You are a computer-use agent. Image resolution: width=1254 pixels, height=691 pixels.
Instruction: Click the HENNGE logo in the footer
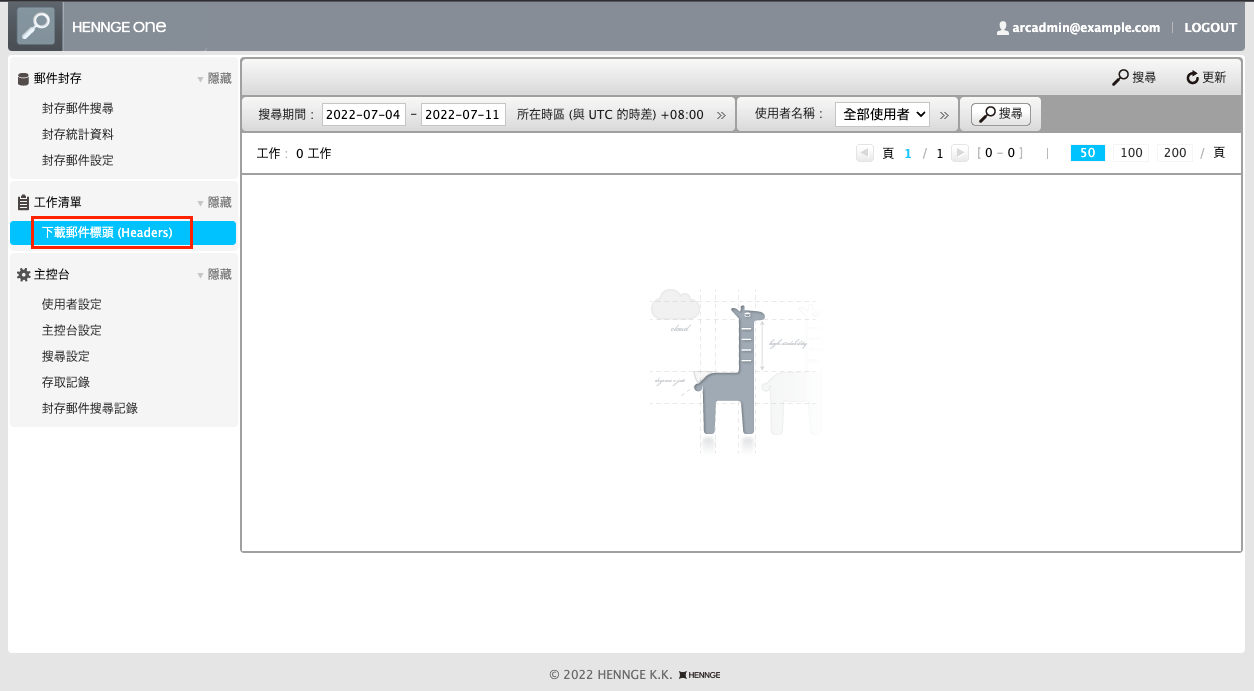[x=699, y=675]
